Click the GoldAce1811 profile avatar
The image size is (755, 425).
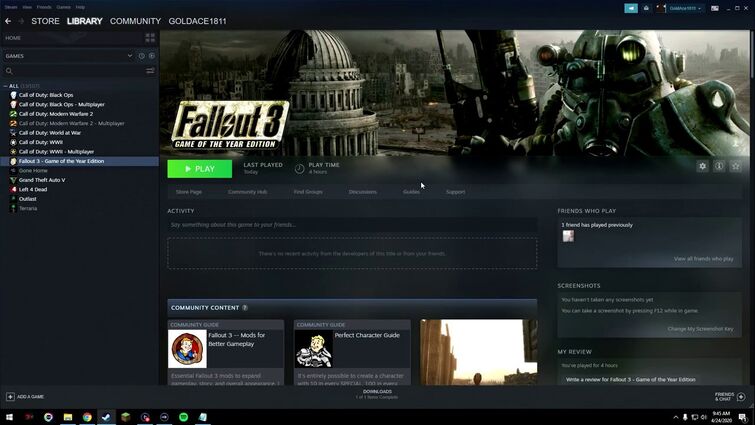click(x=661, y=8)
